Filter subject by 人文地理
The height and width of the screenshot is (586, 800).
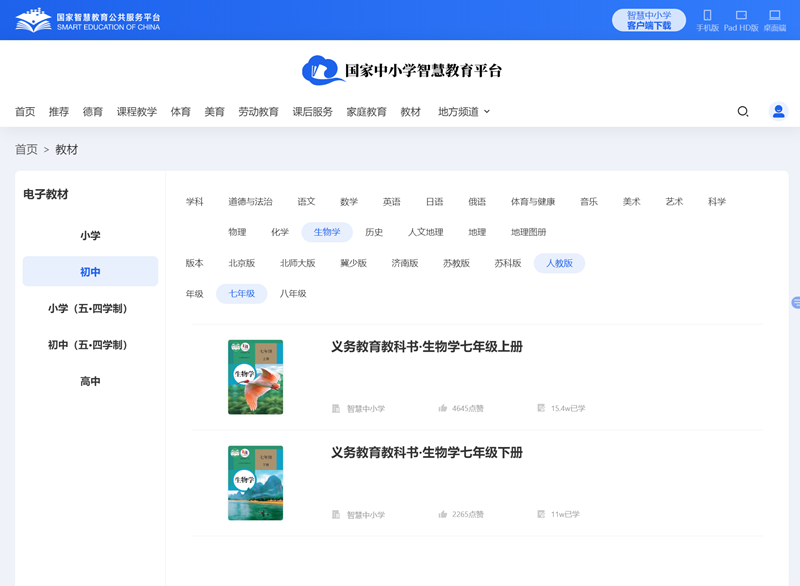click(426, 232)
